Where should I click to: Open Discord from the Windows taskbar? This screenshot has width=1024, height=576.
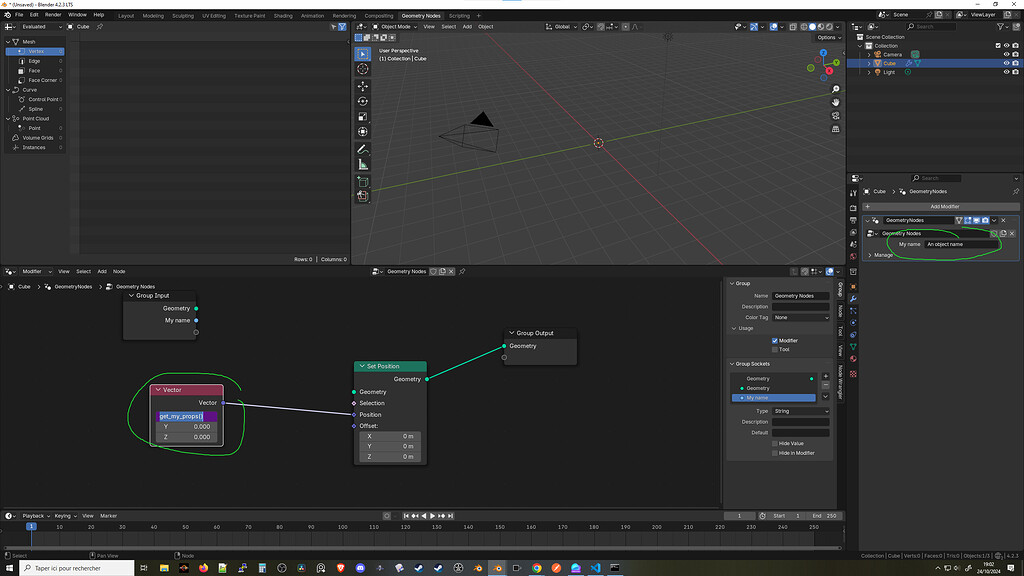point(360,568)
